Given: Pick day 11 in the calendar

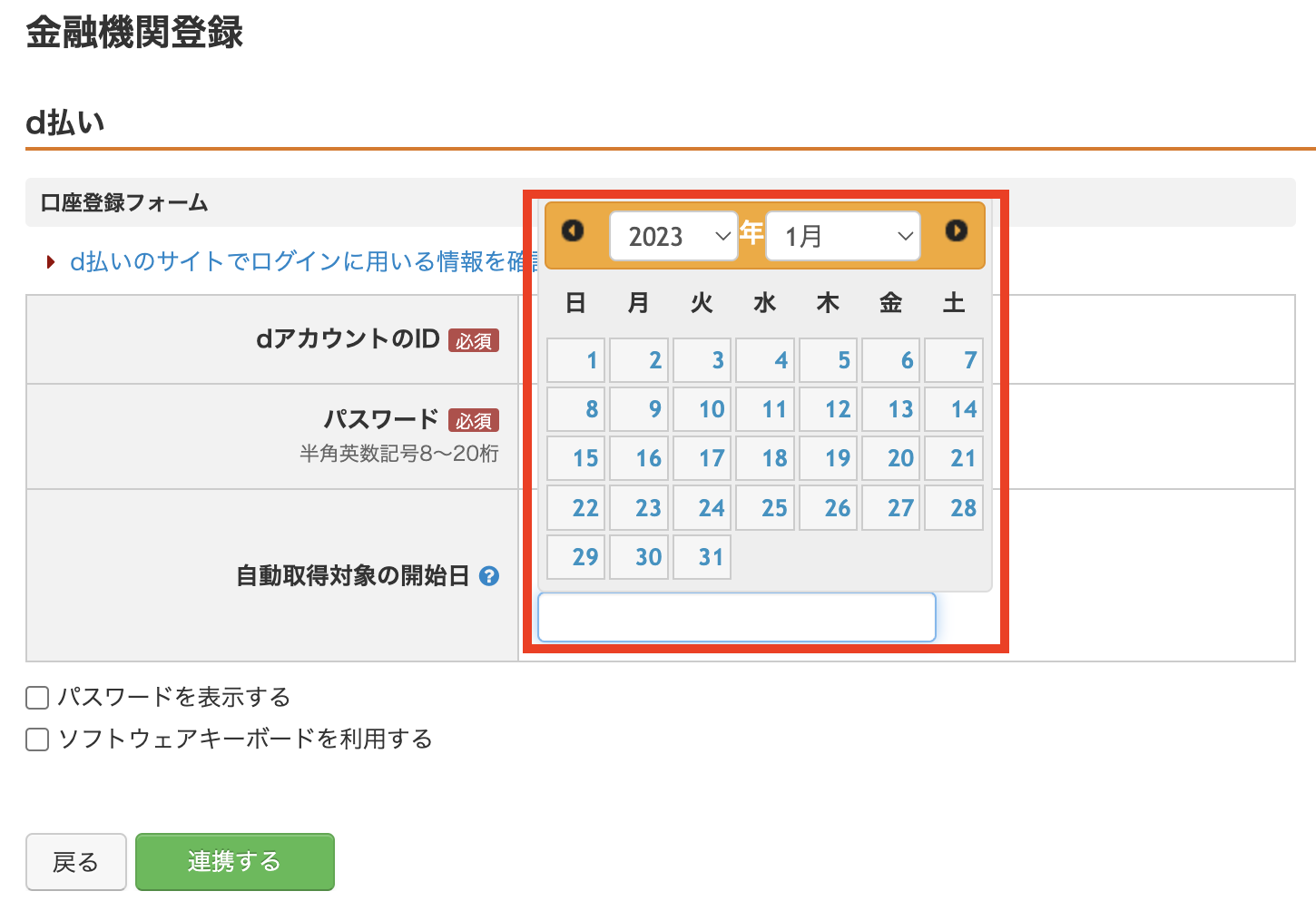Looking at the screenshot, I should [x=765, y=409].
